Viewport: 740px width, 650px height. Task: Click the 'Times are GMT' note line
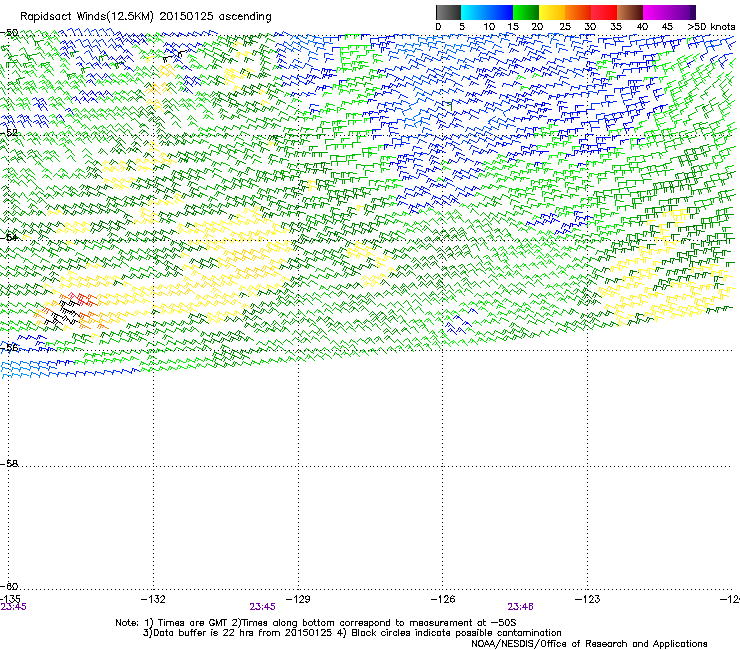tap(315, 623)
